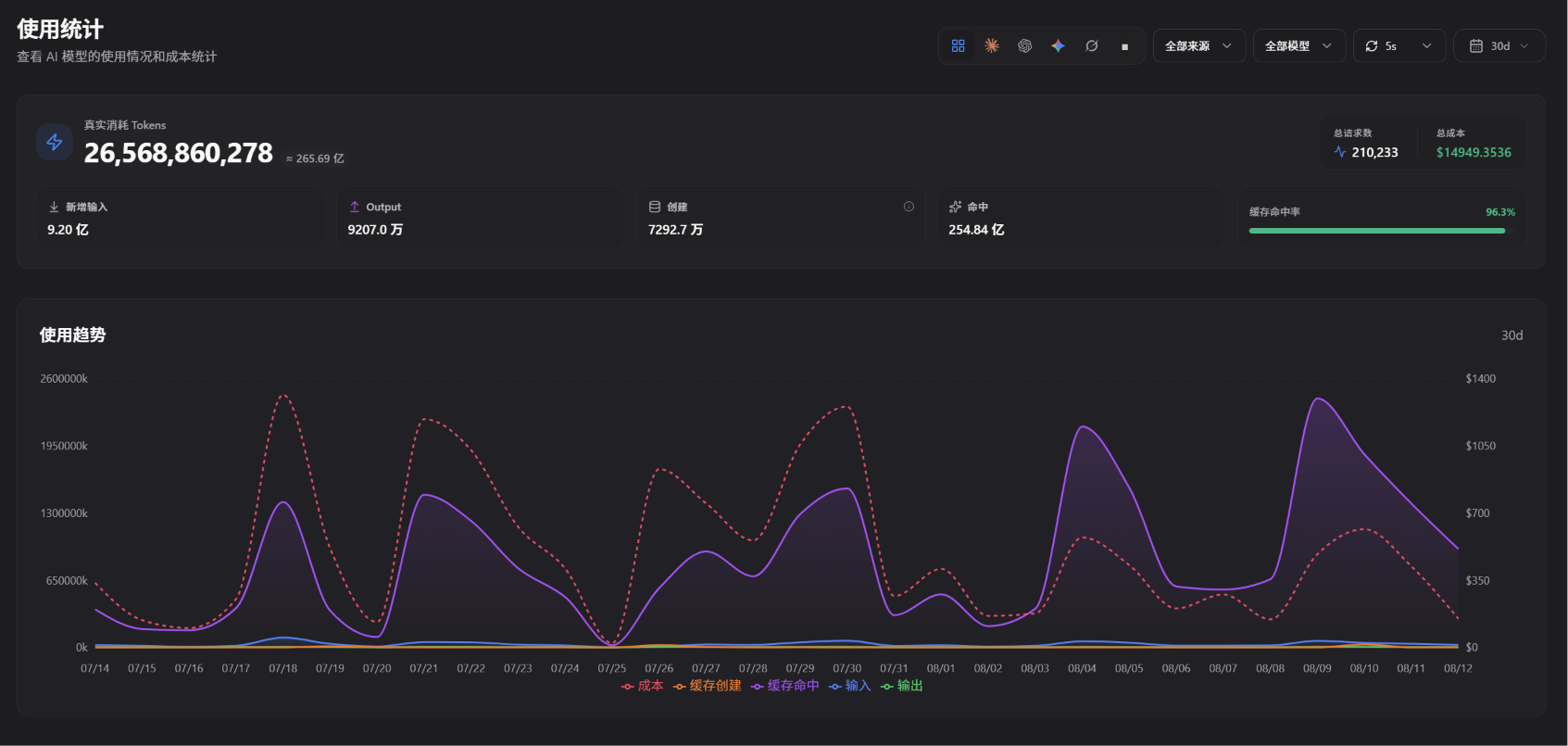
Task: Filter by the Grok slashed-circle icon
Action: (1091, 45)
